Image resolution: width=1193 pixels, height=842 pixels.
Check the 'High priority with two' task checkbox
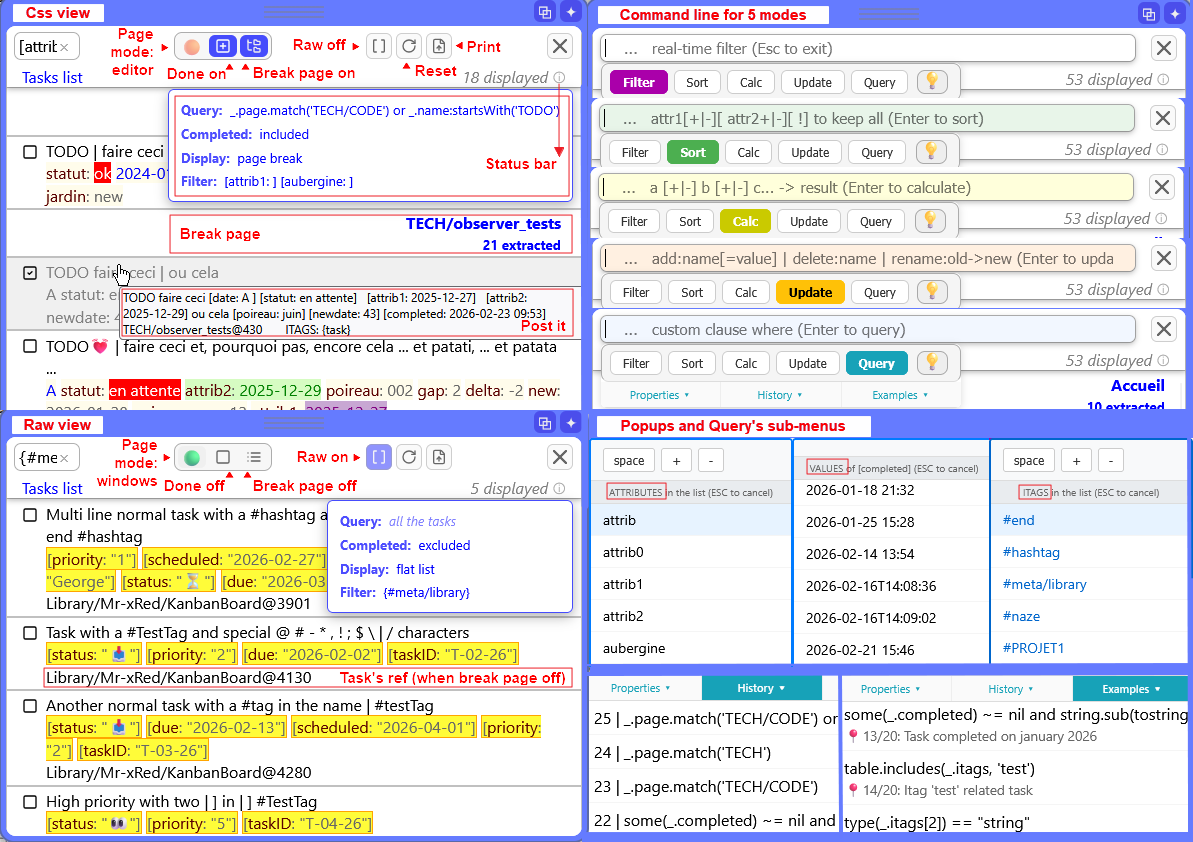30,802
